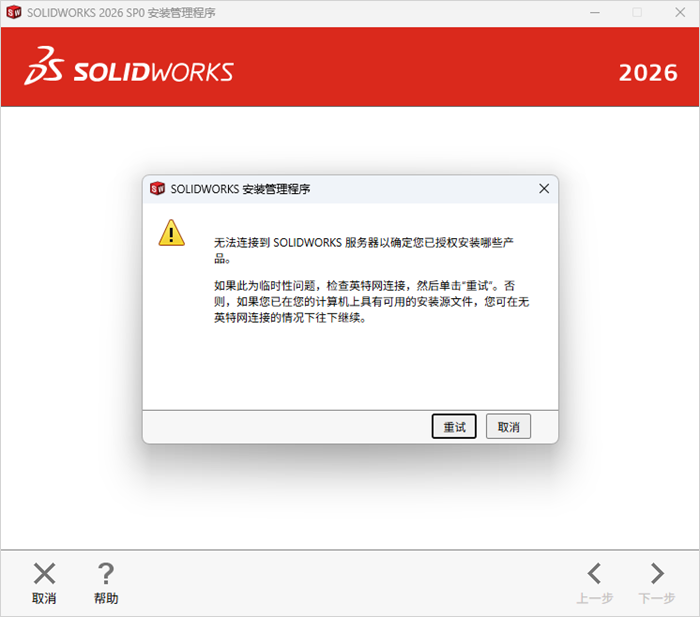Image resolution: width=700 pixels, height=617 pixels.
Task: Click the 重试 retry button
Action: click(x=454, y=426)
